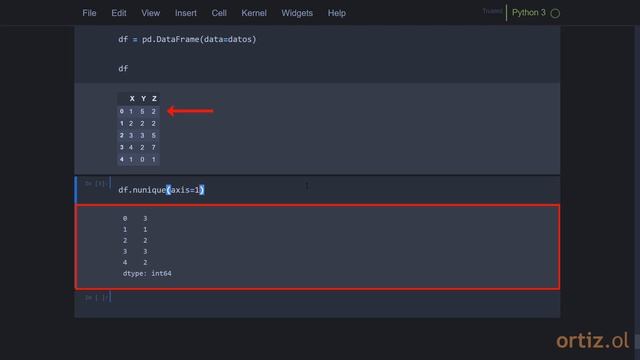Click the Trusted notebook indicator
This screenshot has height=360, width=640.
(x=492, y=11)
